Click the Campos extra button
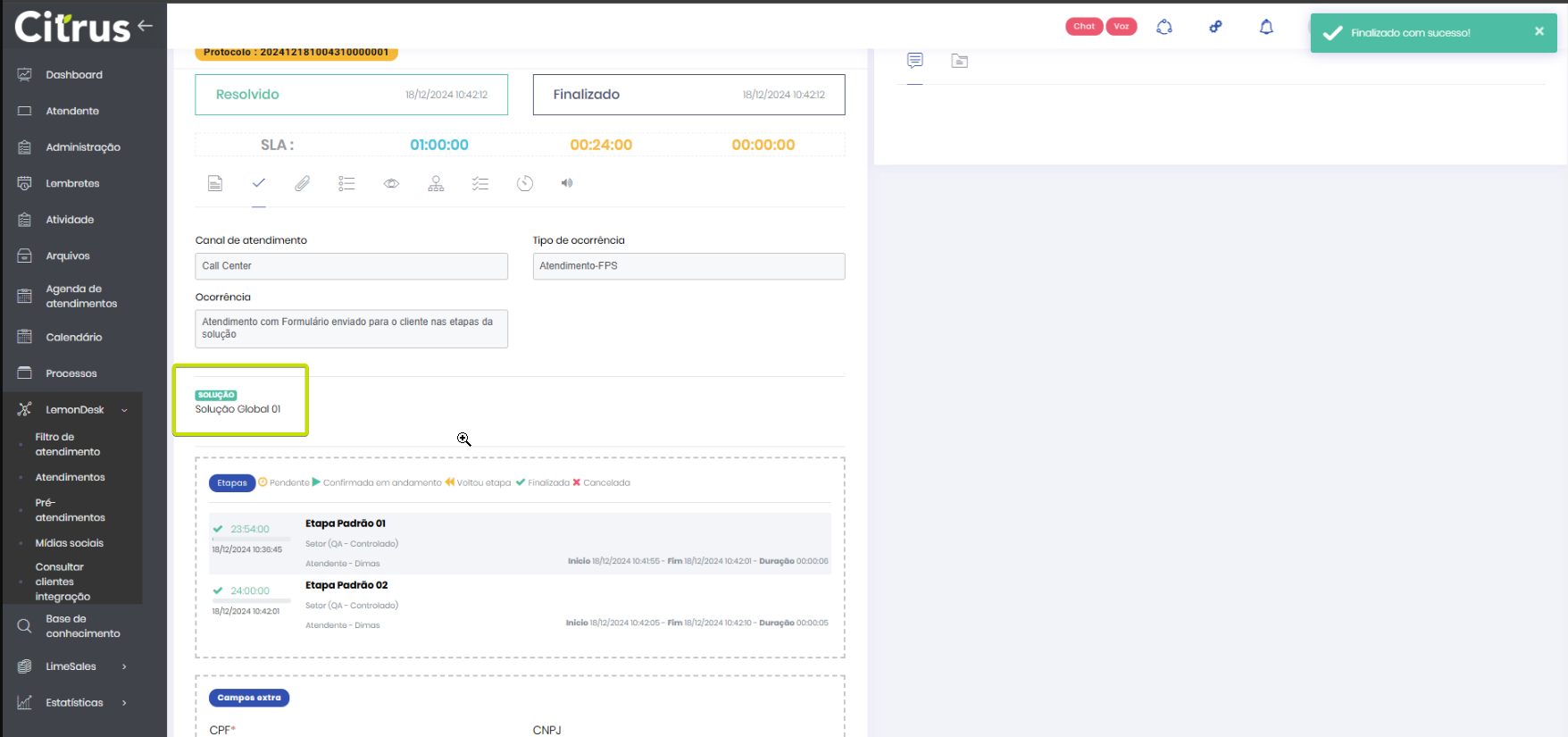Viewport: 1568px width, 737px height. pos(249,698)
